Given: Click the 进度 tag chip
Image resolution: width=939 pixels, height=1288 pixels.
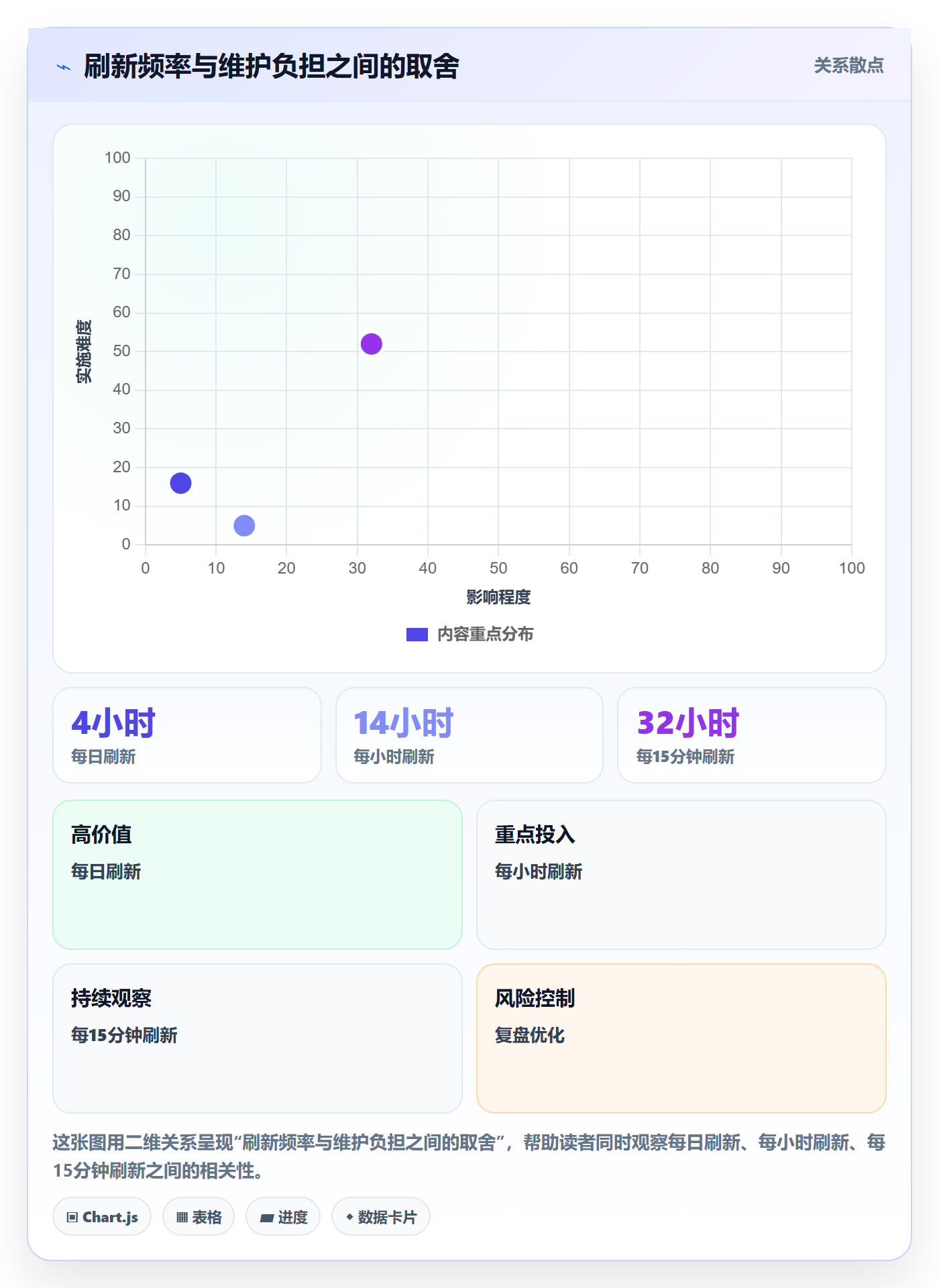Looking at the screenshot, I should point(283,1217).
